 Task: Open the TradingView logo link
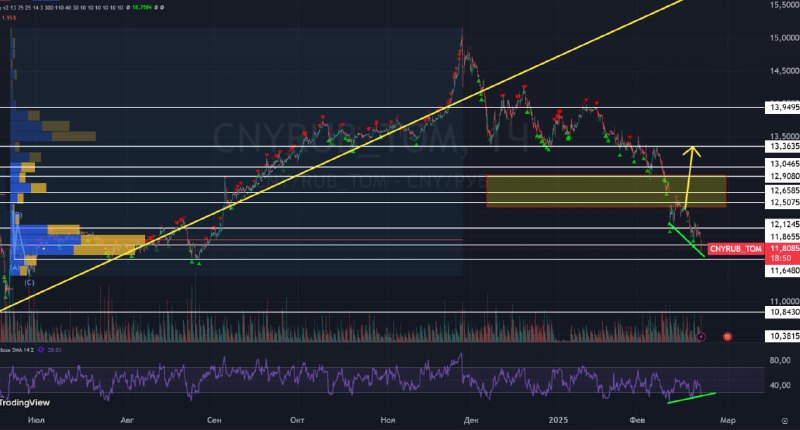point(25,402)
